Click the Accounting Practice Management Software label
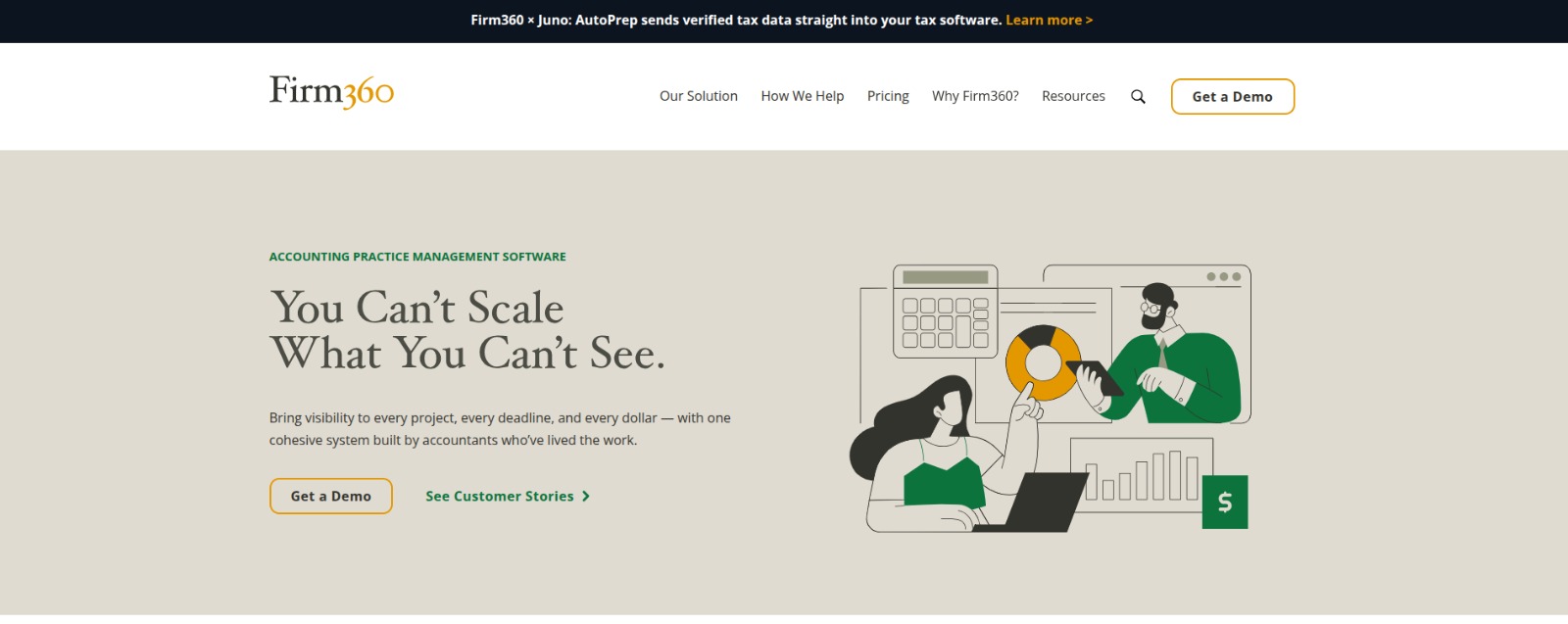The image size is (1568, 624). [417, 257]
